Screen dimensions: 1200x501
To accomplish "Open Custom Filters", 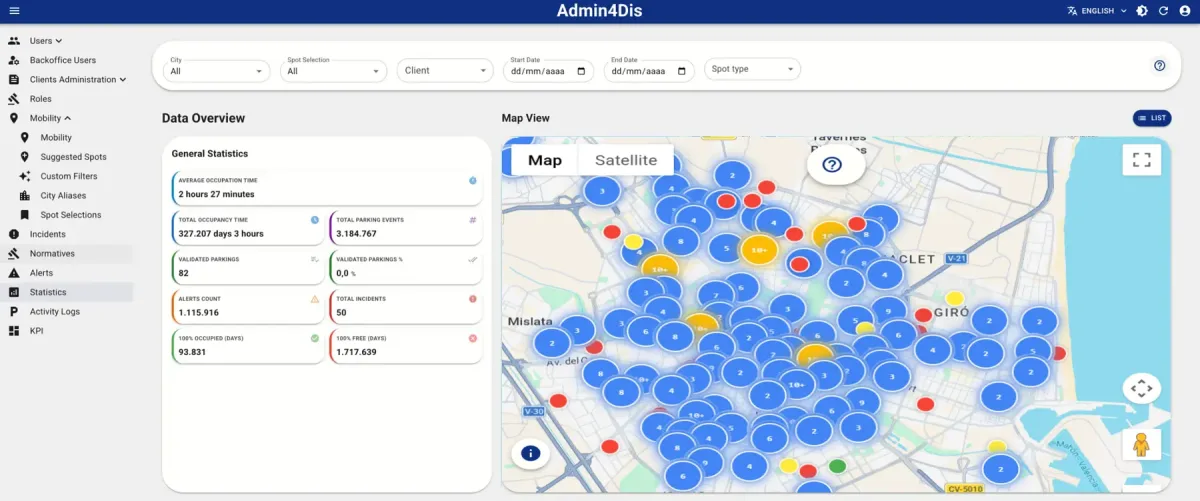I will 69,176.
